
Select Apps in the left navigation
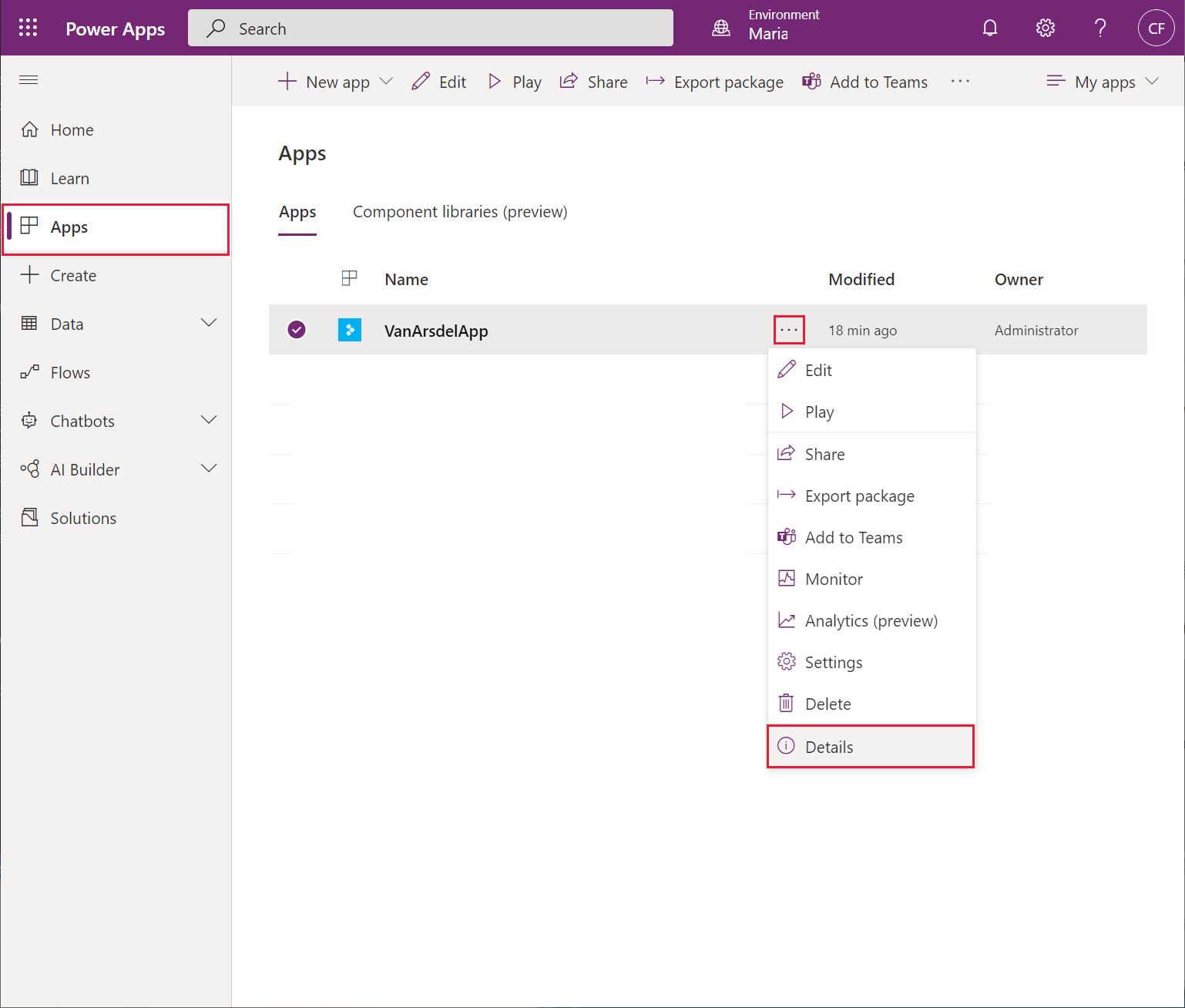click(116, 228)
